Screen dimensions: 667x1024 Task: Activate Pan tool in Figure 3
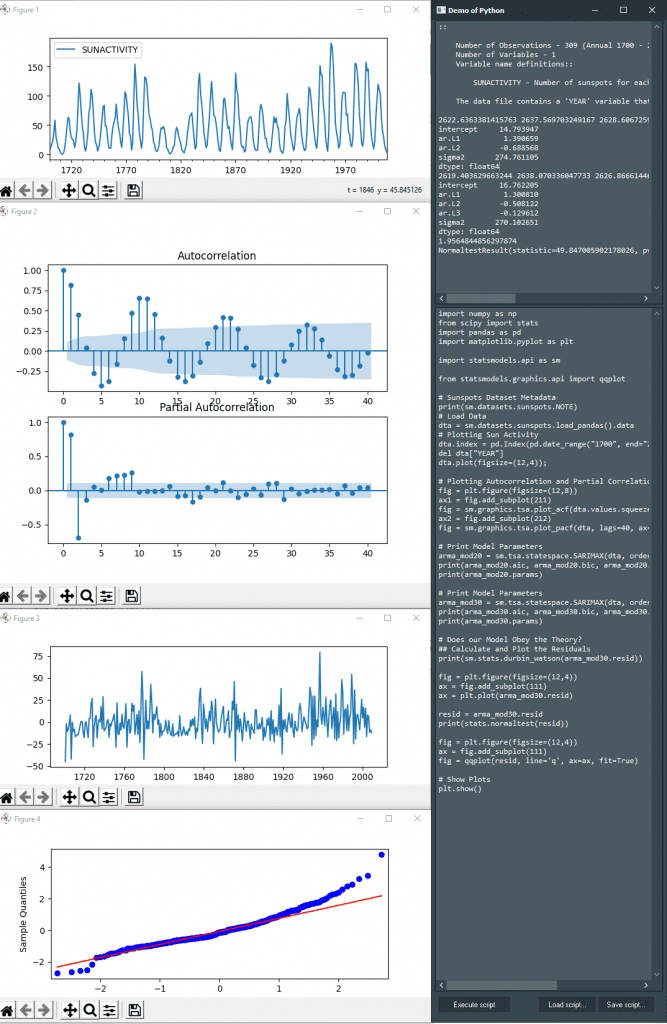pyautogui.click(x=69, y=797)
